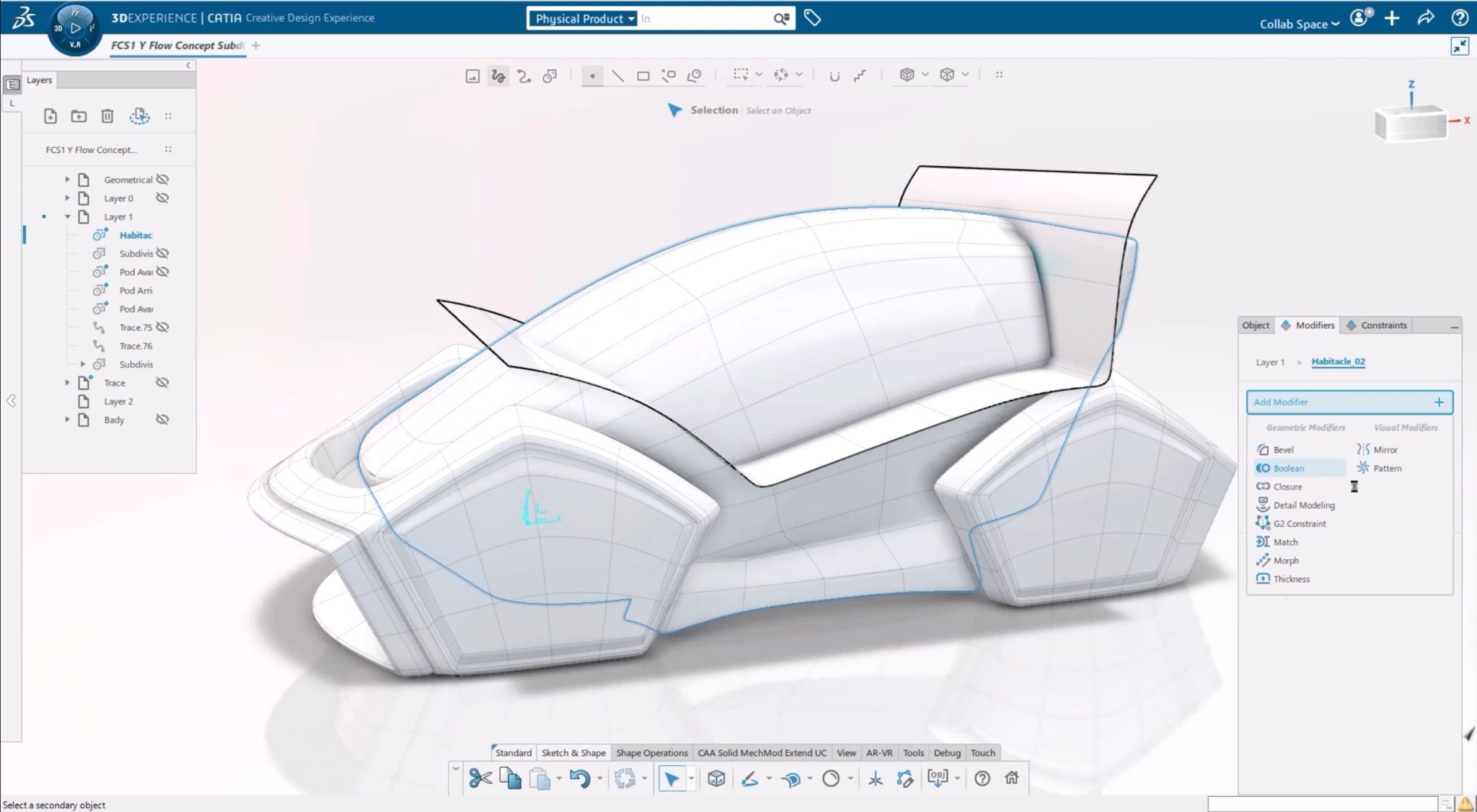Select the Cut tool on bottom toolbar
Image resolution: width=1477 pixels, height=812 pixels.
[x=478, y=778]
